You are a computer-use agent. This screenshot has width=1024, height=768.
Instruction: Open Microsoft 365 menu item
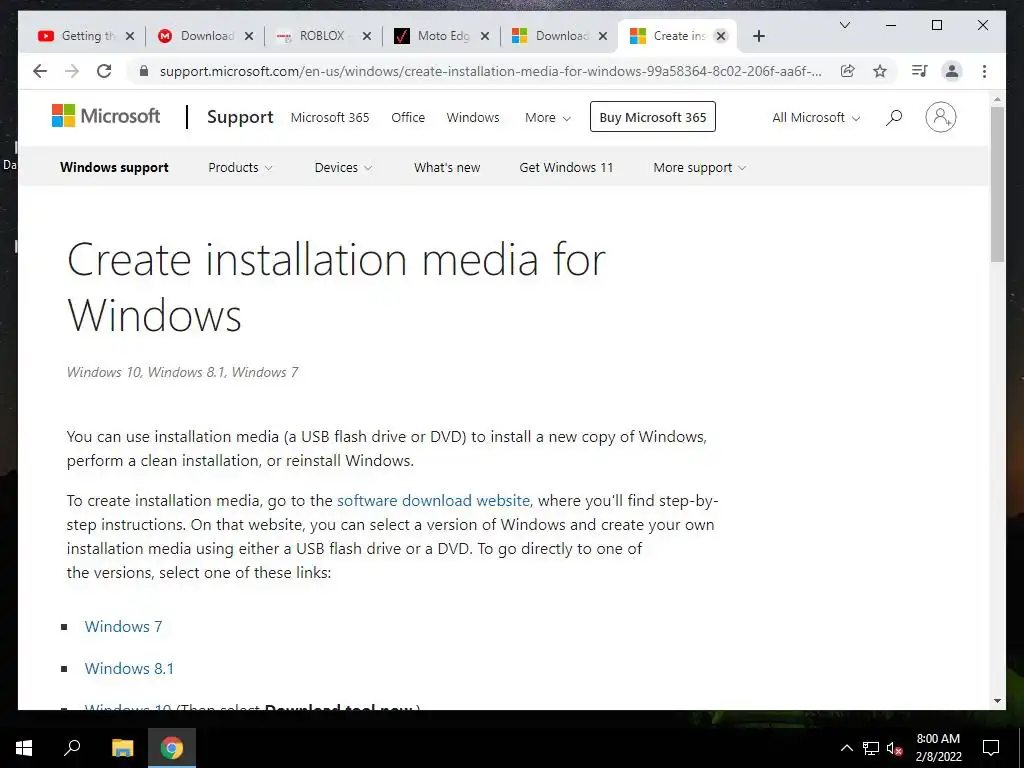tap(330, 118)
